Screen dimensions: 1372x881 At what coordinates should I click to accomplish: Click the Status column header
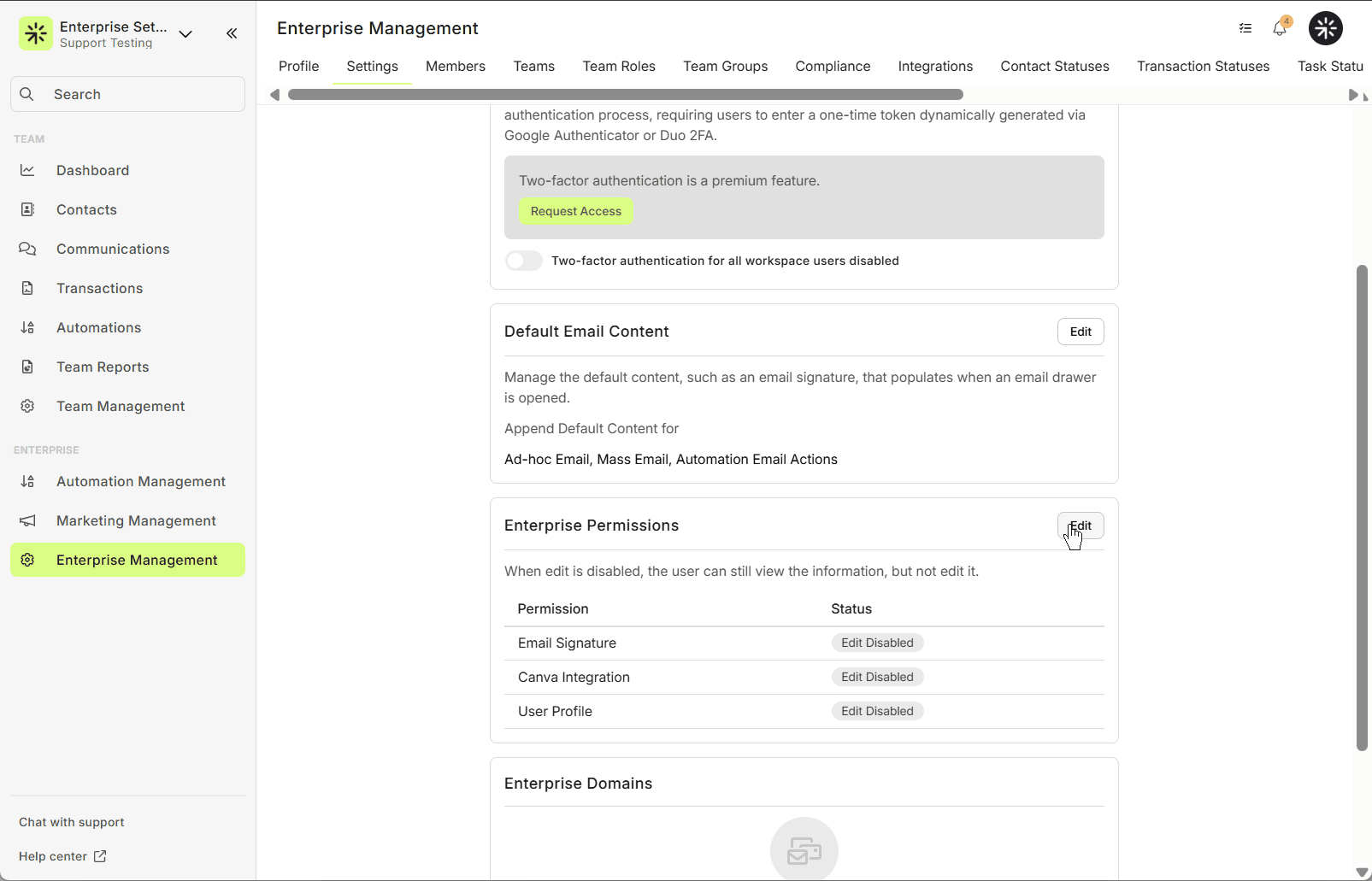[851, 608]
